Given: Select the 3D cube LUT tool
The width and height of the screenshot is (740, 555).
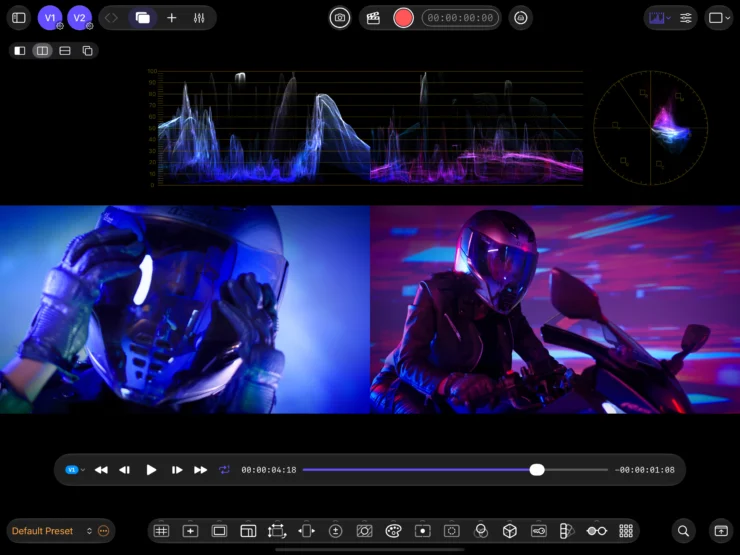Looking at the screenshot, I should pyautogui.click(x=510, y=531).
